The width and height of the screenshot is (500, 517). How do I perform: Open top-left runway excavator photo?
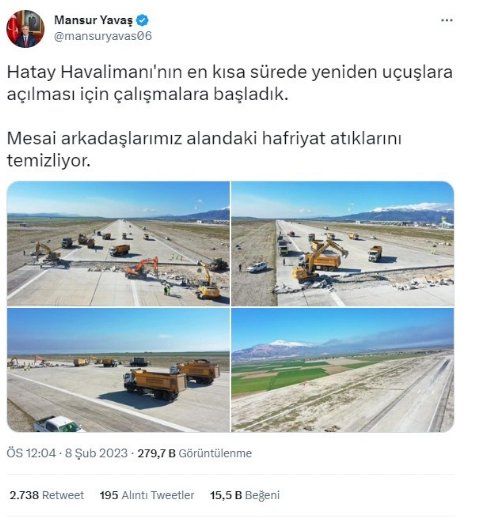coord(118,244)
